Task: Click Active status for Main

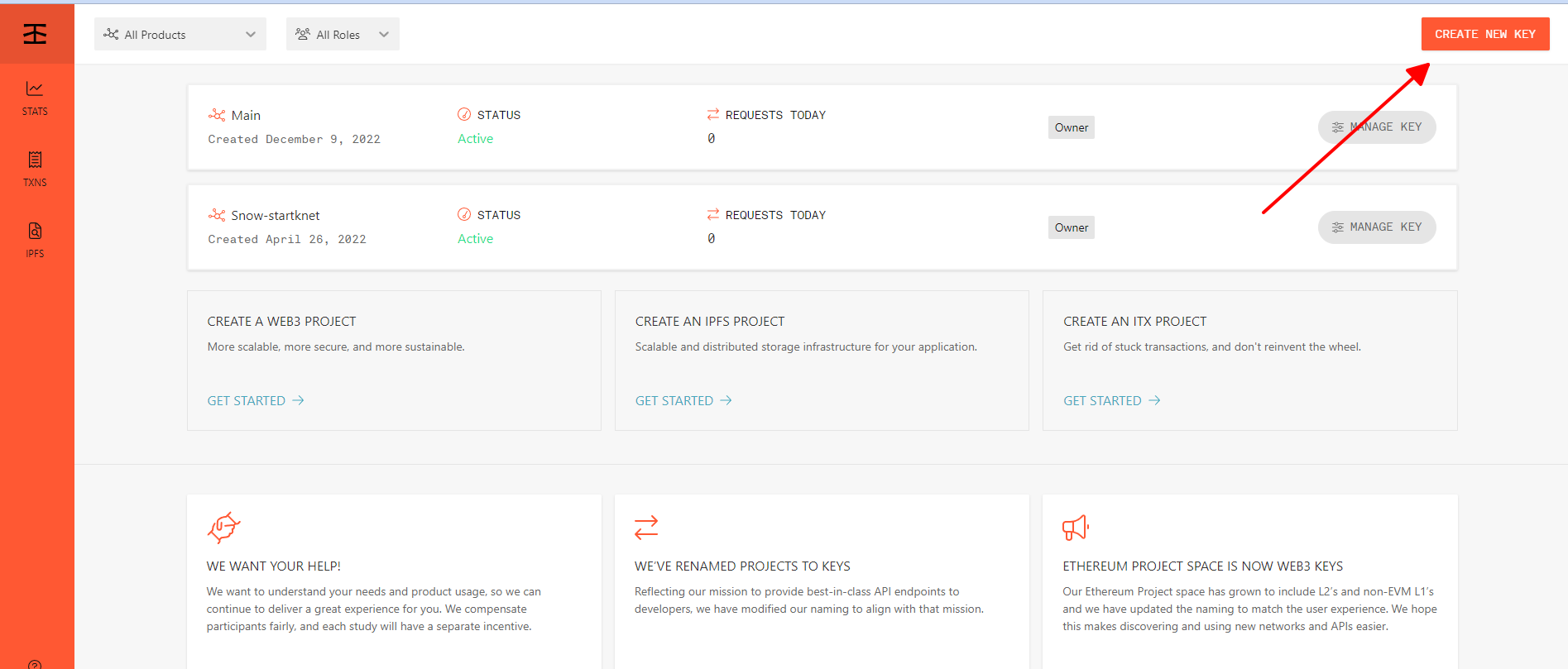Action: [476, 139]
